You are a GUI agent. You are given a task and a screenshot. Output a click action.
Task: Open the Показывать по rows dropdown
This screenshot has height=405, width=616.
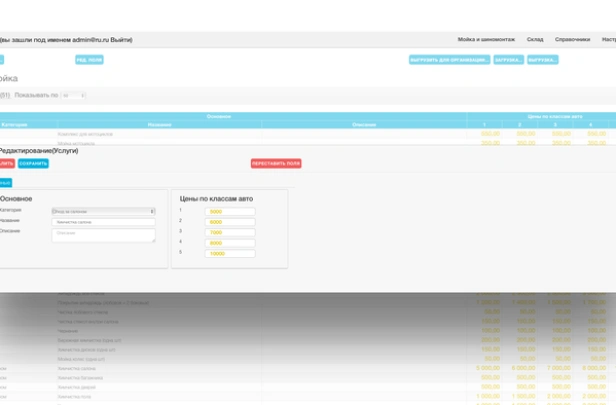[x=73, y=95]
